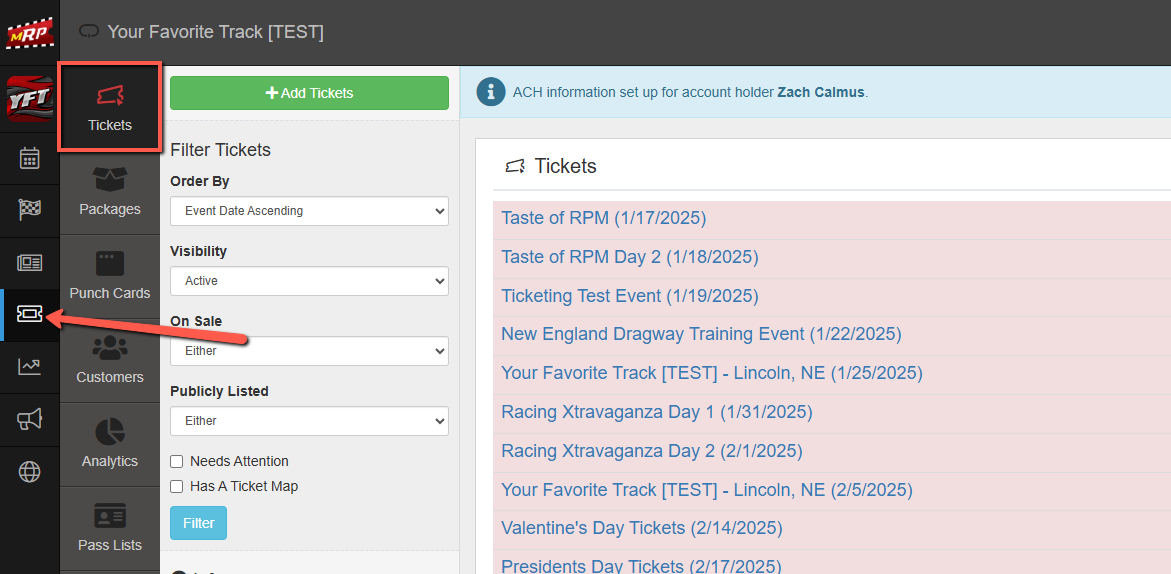
Task: Open the YFT track logo
Action: (29, 99)
